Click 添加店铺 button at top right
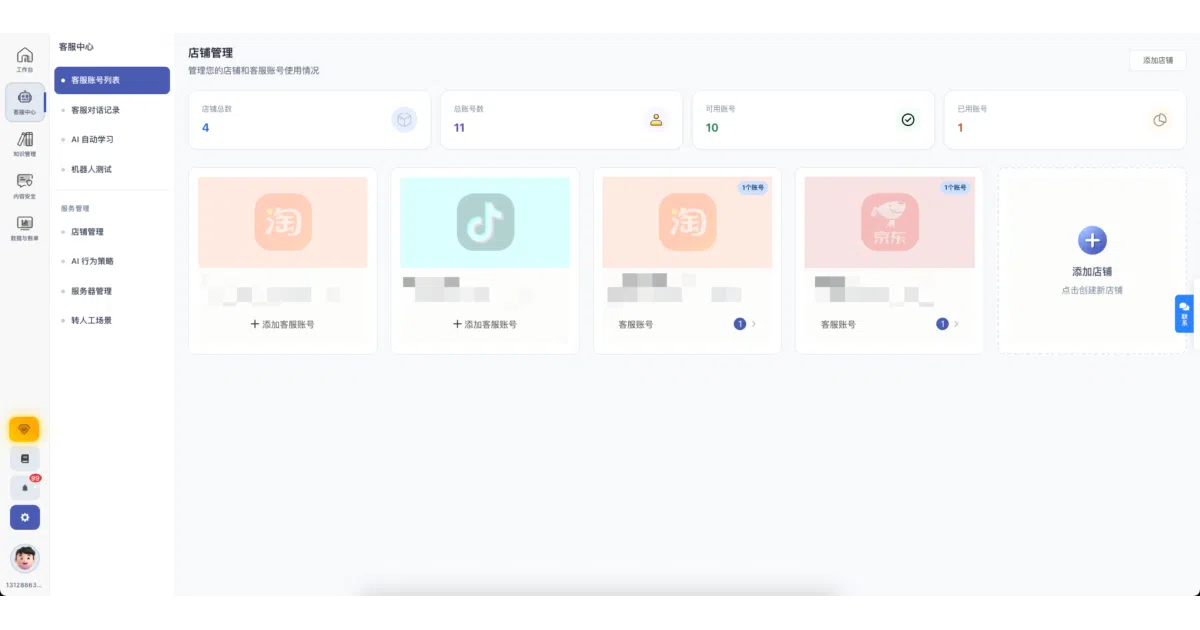The width and height of the screenshot is (1200, 630). pos(1158,60)
